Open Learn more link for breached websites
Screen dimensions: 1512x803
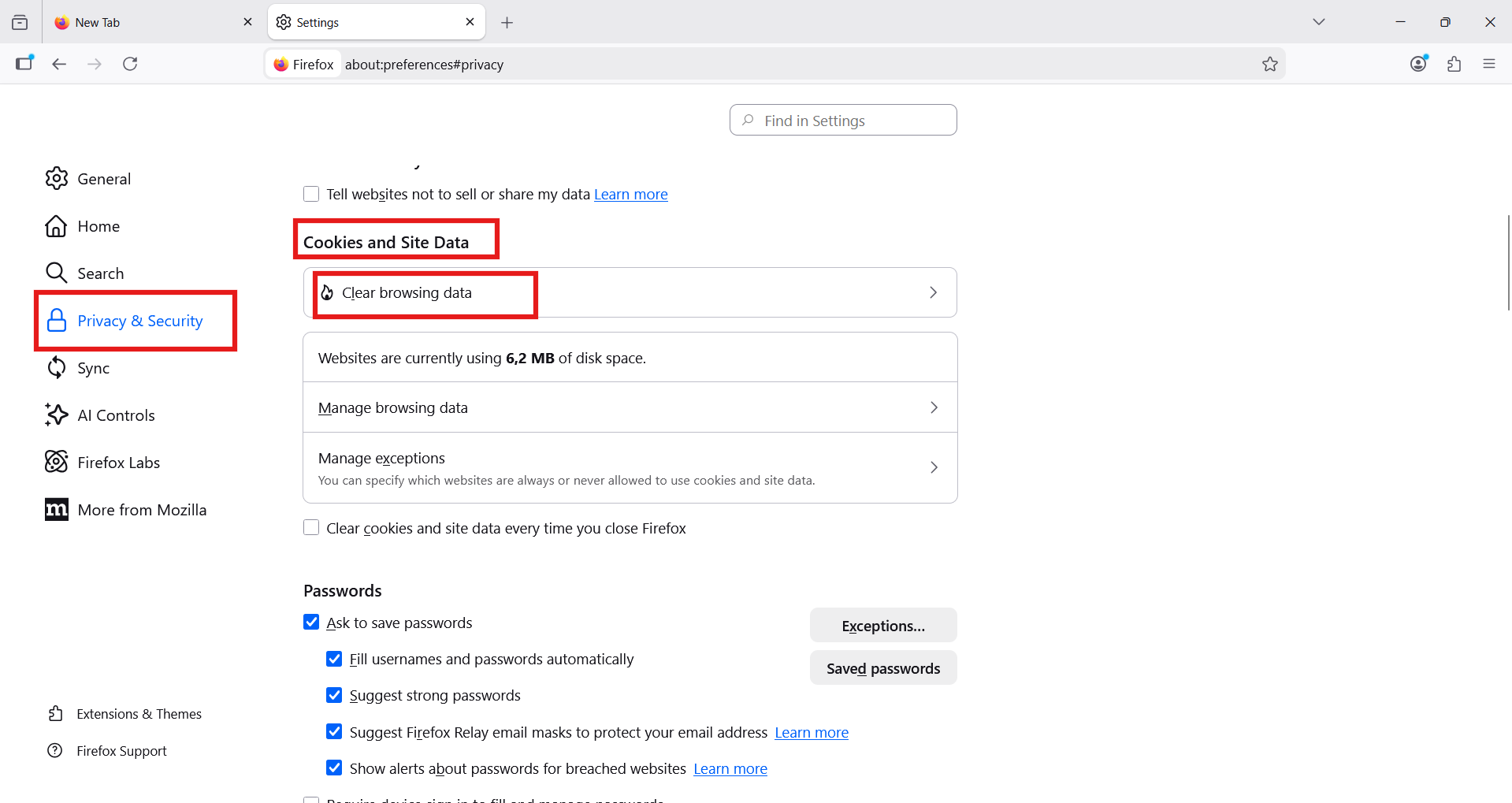(730, 768)
